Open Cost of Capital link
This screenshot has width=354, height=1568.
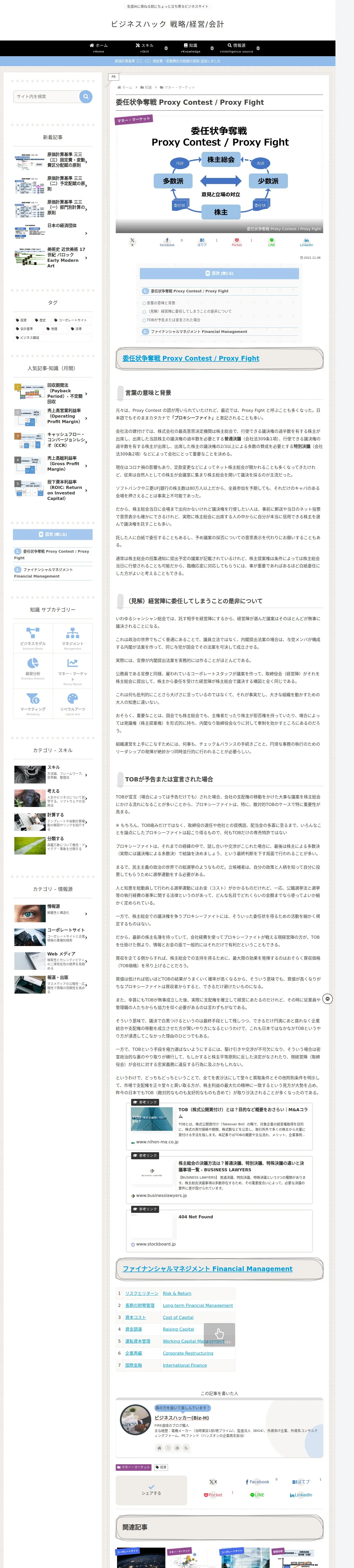pos(178,1317)
